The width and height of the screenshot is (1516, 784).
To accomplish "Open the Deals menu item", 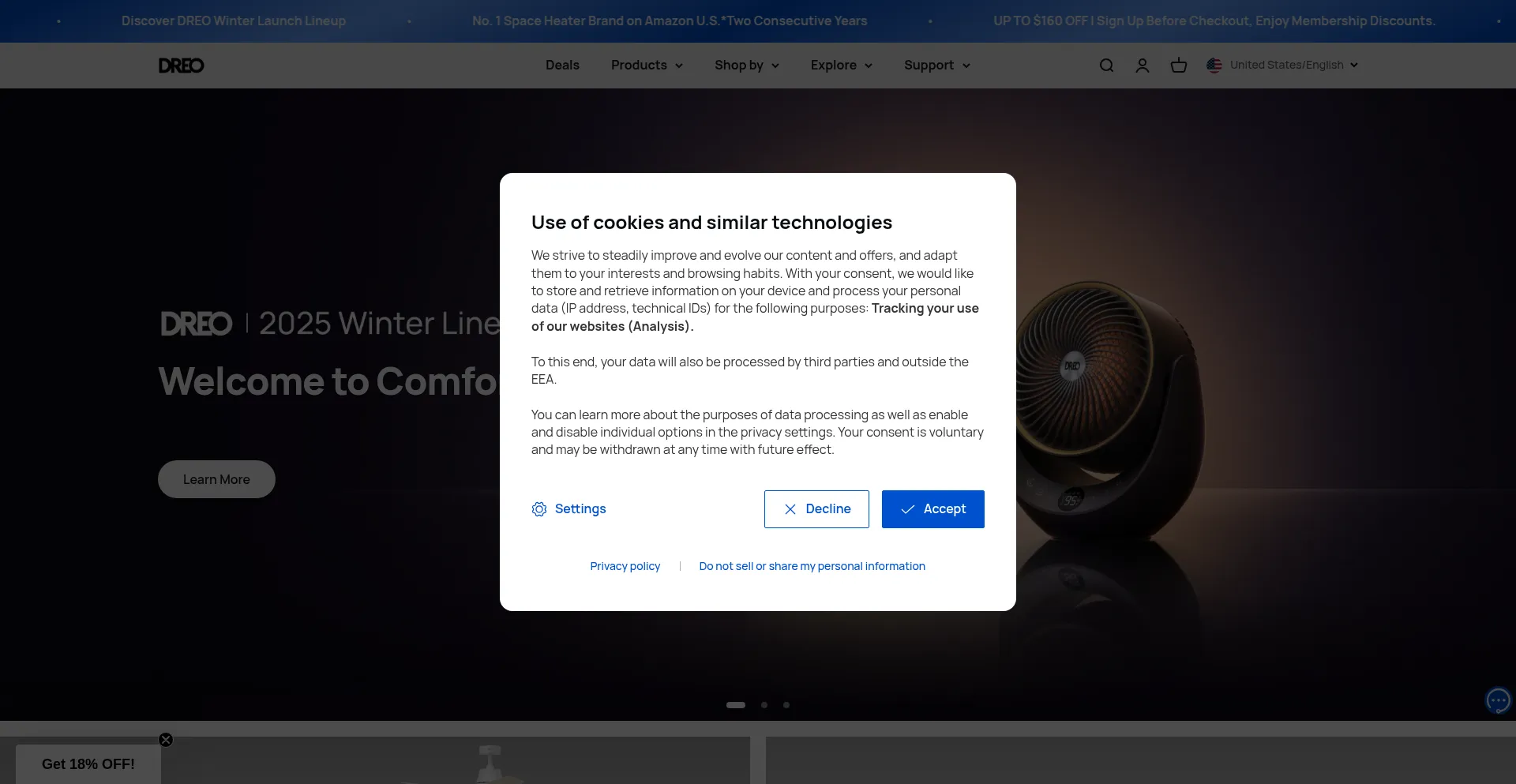I will (562, 66).
